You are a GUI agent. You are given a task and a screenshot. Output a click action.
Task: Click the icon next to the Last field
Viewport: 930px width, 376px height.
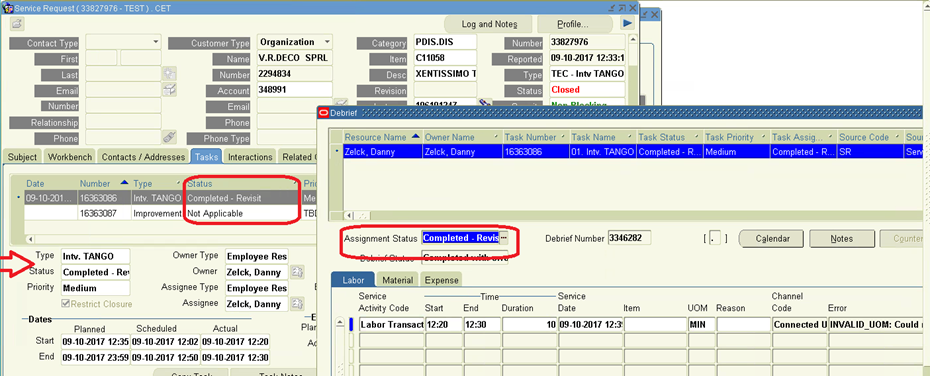tap(170, 74)
